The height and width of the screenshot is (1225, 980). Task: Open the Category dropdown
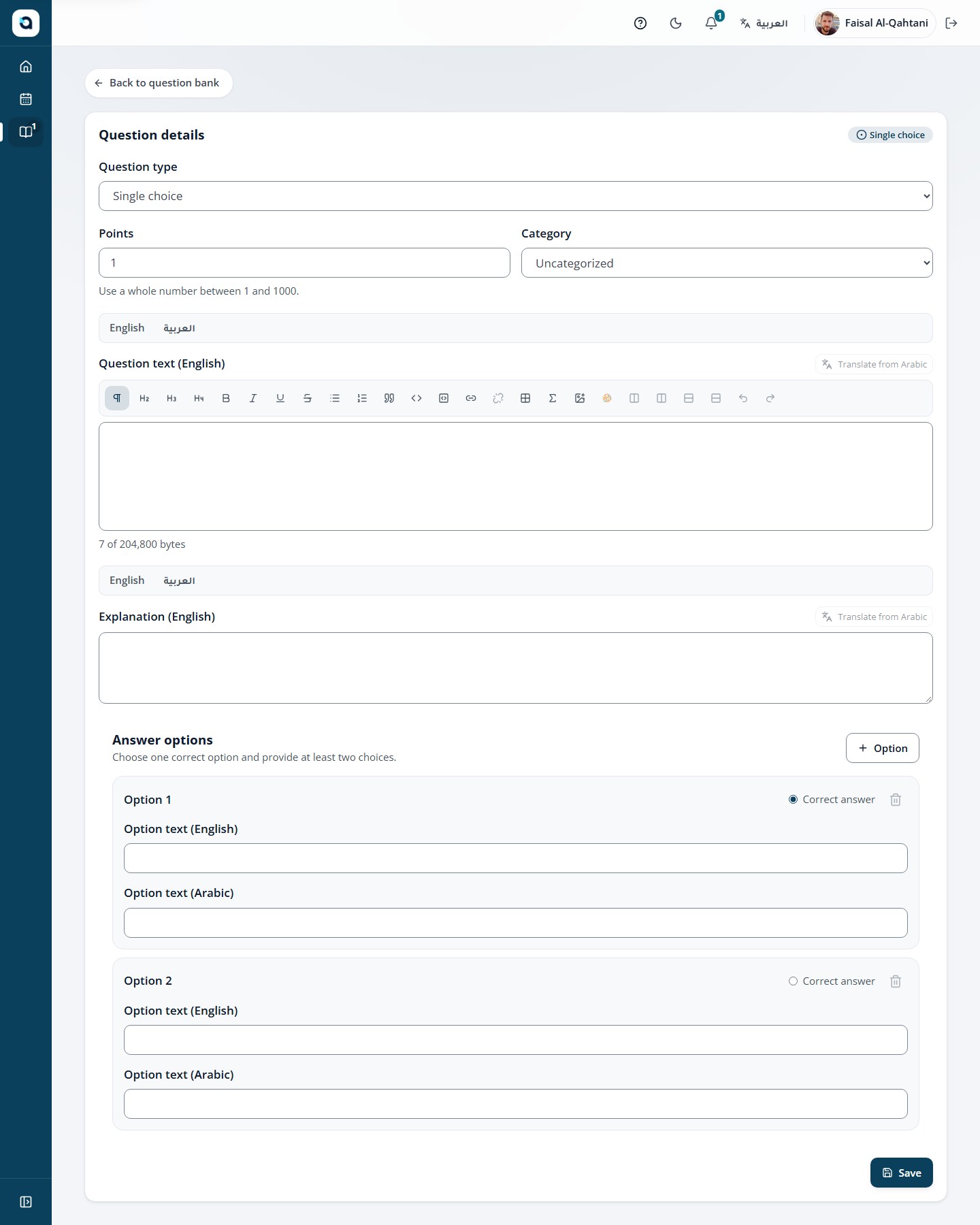pos(727,263)
